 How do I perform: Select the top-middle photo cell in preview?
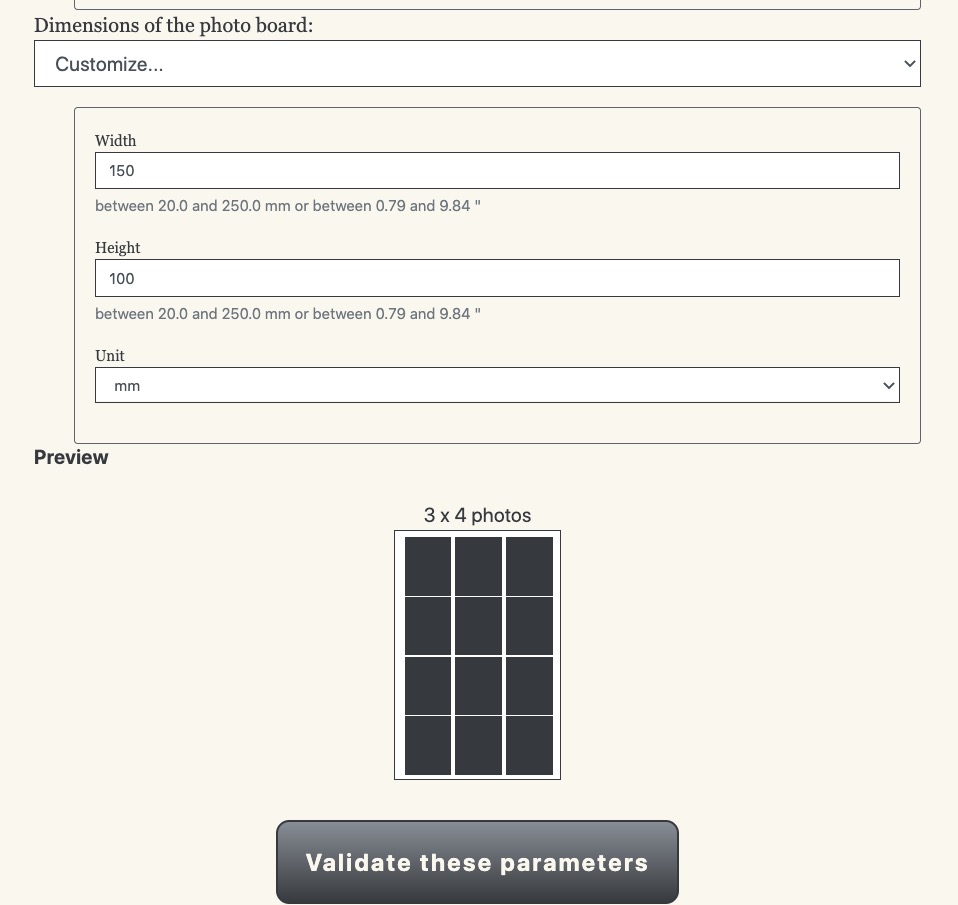coord(478,566)
